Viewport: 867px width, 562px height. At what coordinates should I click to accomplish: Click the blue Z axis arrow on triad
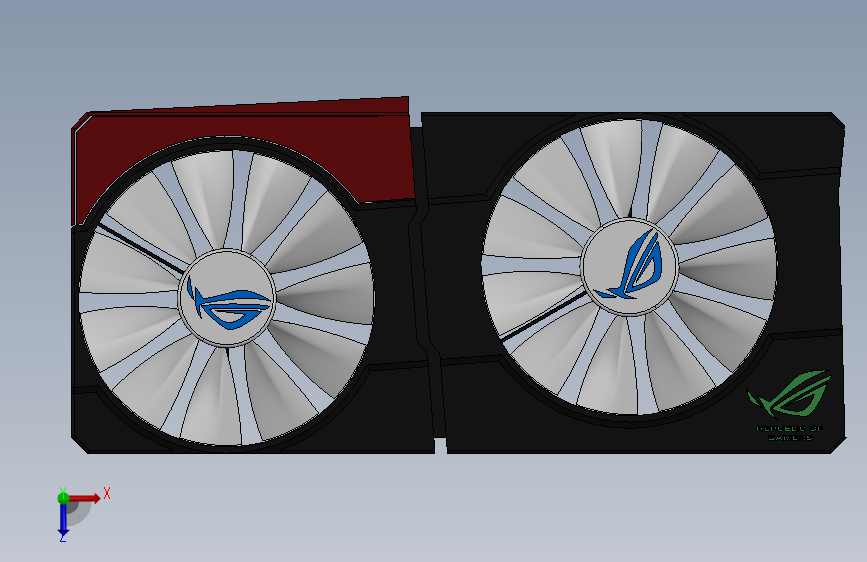pyautogui.click(x=63, y=519)
